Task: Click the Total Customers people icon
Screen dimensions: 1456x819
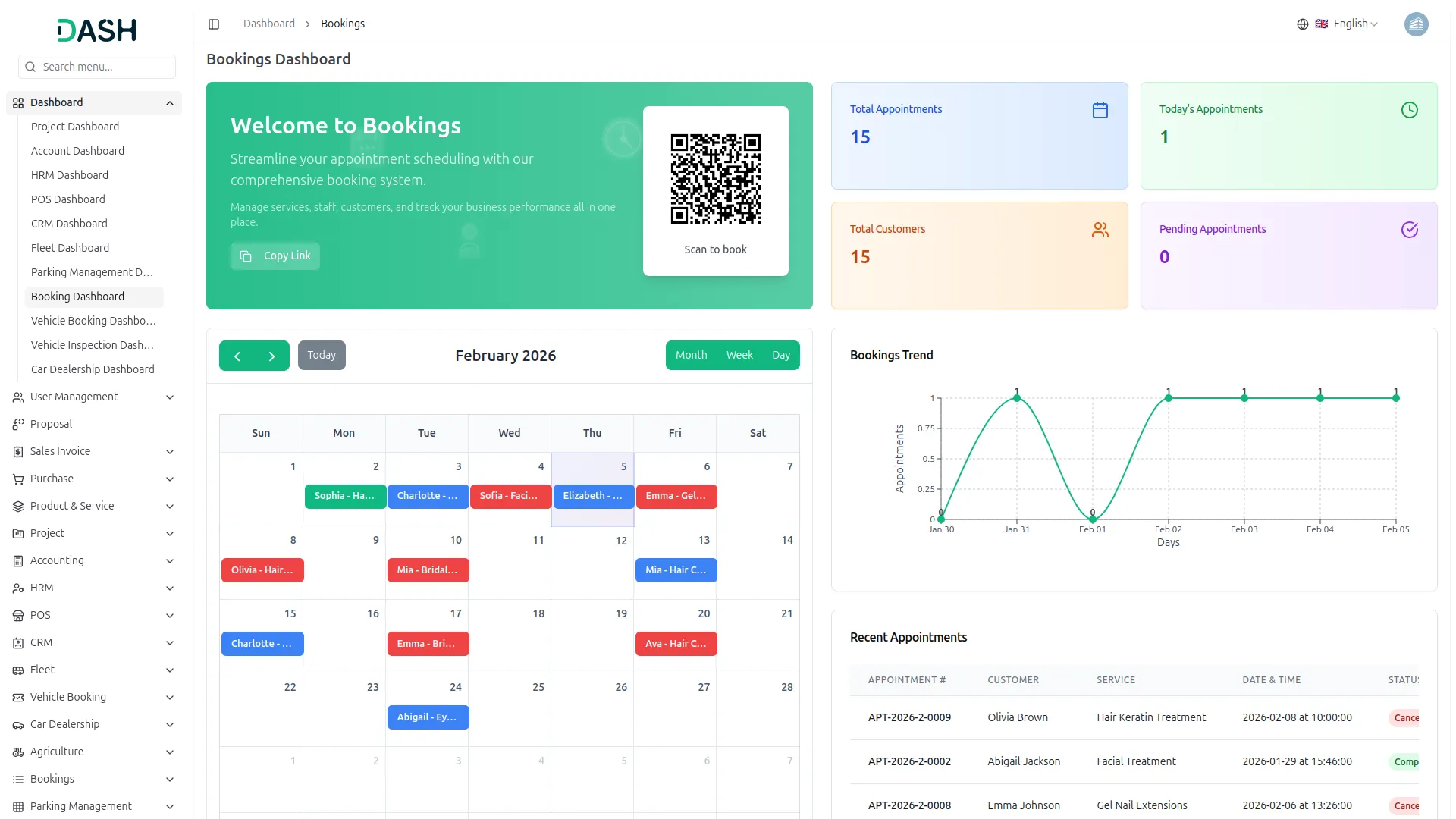Action: (x=1100, y=231)
